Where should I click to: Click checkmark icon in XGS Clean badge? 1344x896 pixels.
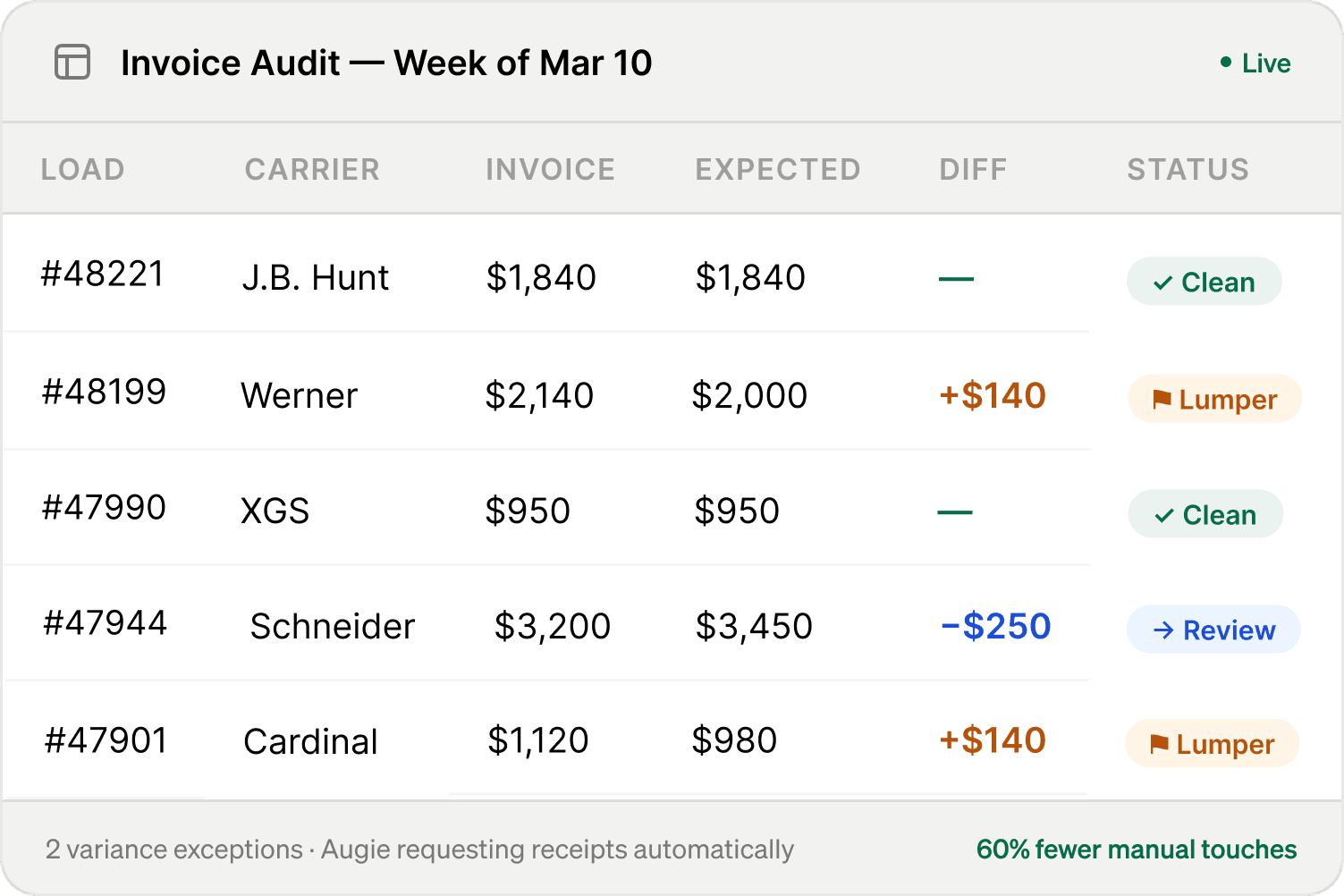(x=1164, y=516)
